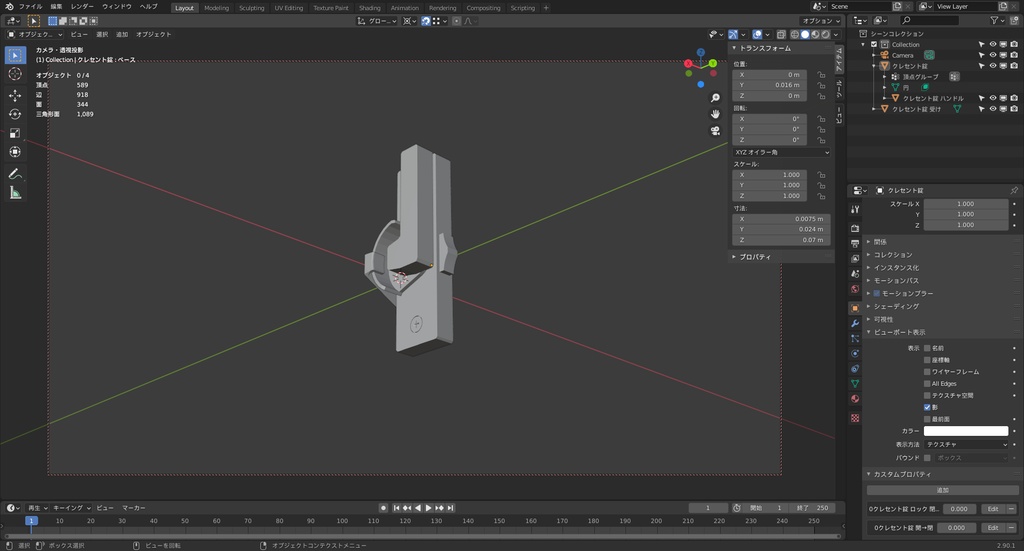Click the カラー white color swatch
Screen dimensions: 1024x551
pyautogui.click(x=965, y=431)
